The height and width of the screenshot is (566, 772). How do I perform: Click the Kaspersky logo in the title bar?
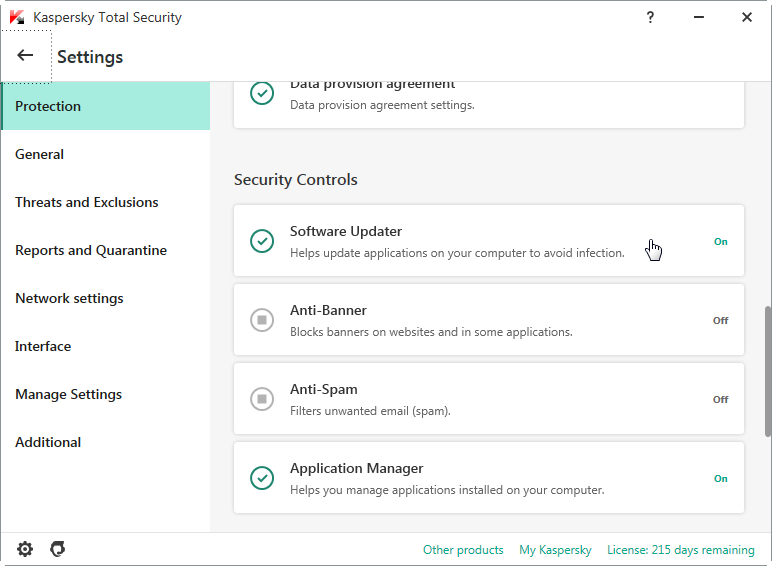pos(17,17)
